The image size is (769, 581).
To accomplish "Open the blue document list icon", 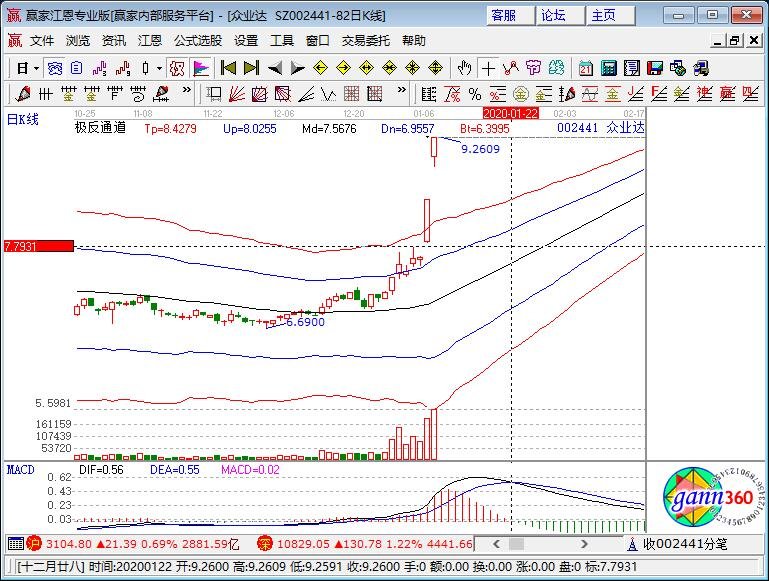I will (x=77, y=69).
